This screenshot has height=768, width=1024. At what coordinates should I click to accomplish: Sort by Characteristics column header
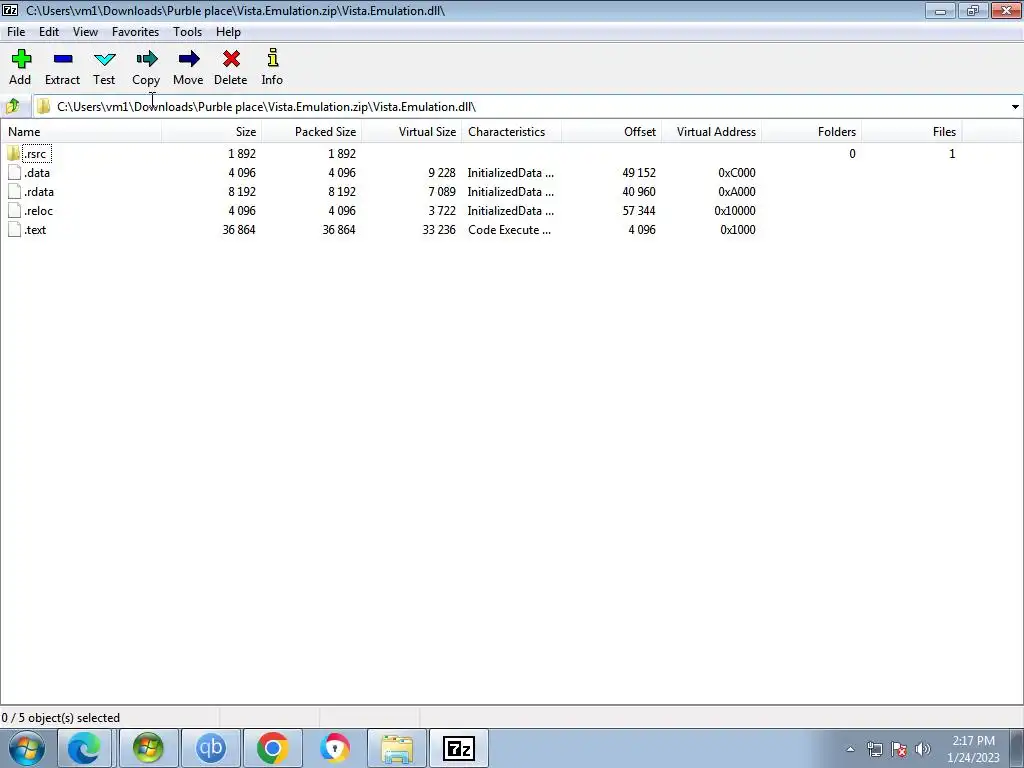coord(511,131)
